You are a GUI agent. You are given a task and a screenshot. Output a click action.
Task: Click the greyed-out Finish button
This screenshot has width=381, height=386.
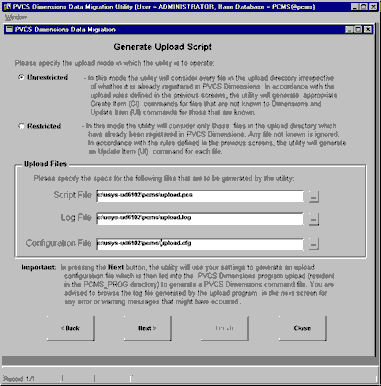tap(225, 328)
